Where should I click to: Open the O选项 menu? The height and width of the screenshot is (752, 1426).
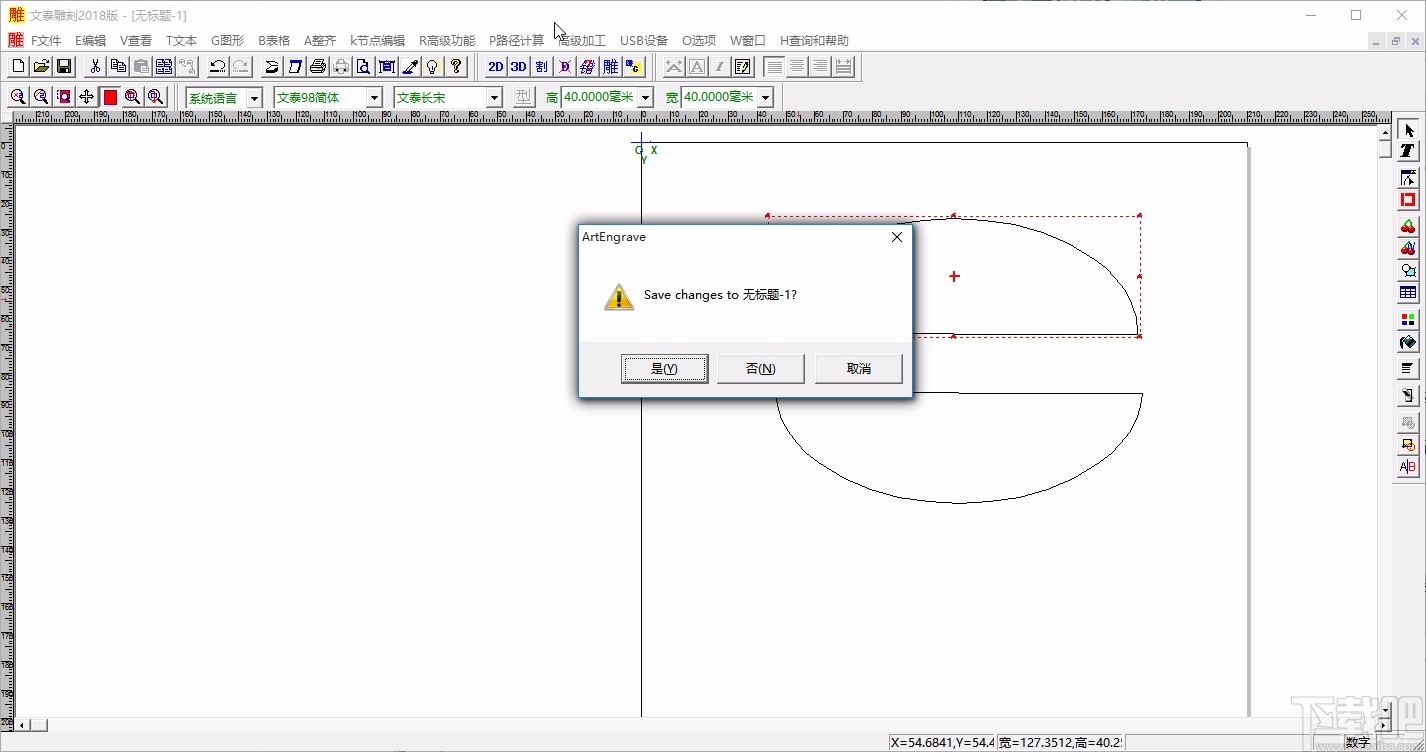click(699, 41)
